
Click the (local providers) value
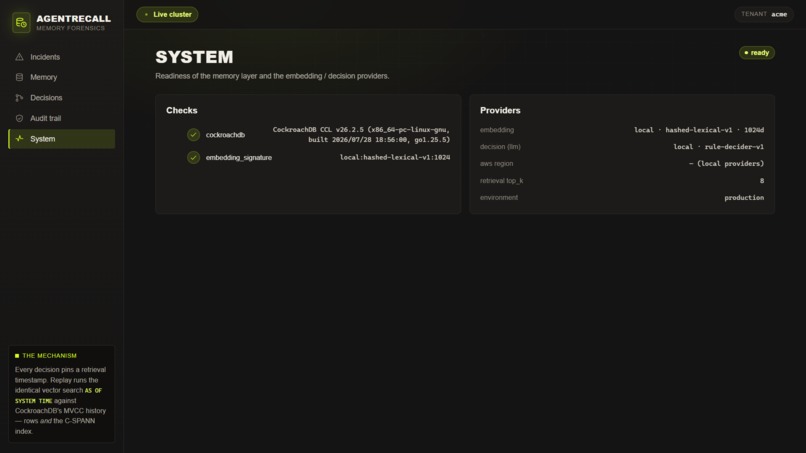point(726,164)
